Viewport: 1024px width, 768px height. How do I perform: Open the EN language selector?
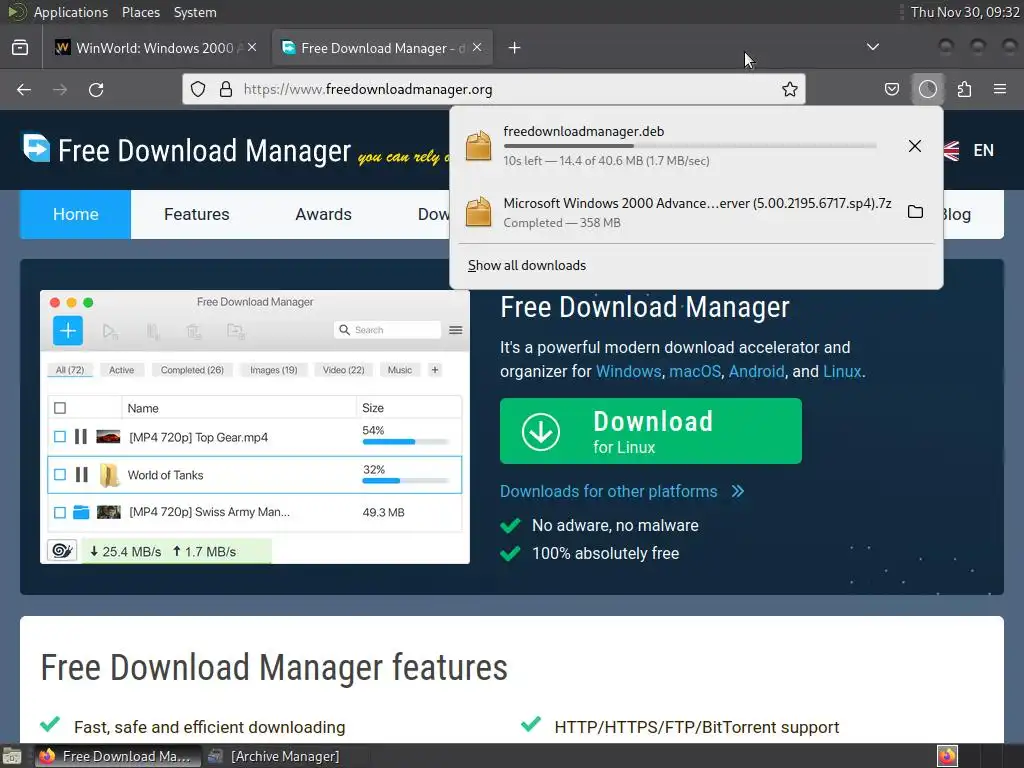pos(984,150)
